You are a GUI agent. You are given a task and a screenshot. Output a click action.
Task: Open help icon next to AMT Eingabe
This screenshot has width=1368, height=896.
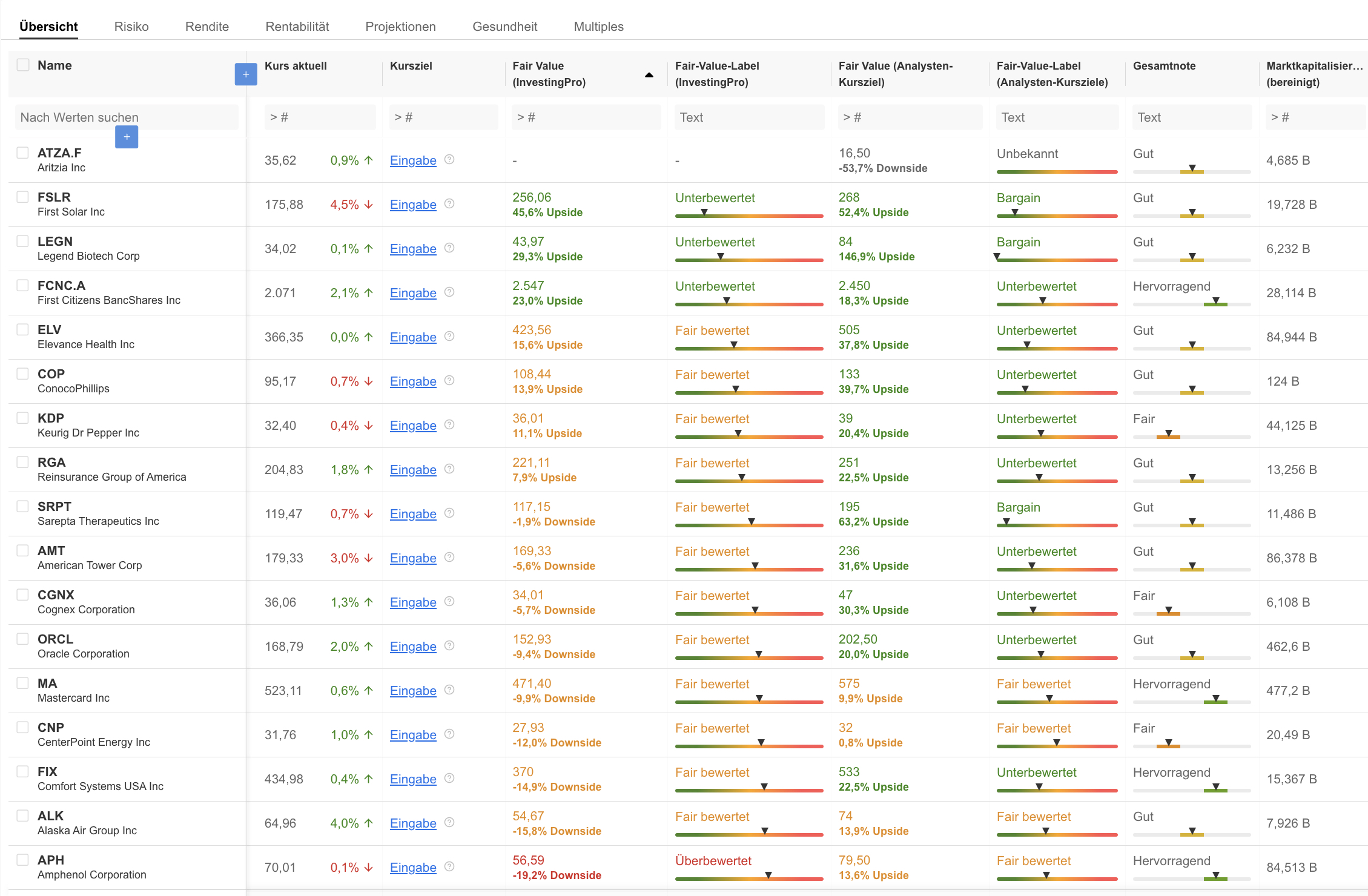tap(449, 558)
